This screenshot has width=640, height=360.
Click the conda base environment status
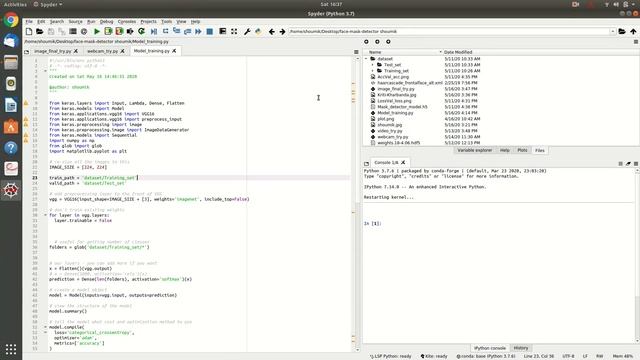tap(486, 356)
